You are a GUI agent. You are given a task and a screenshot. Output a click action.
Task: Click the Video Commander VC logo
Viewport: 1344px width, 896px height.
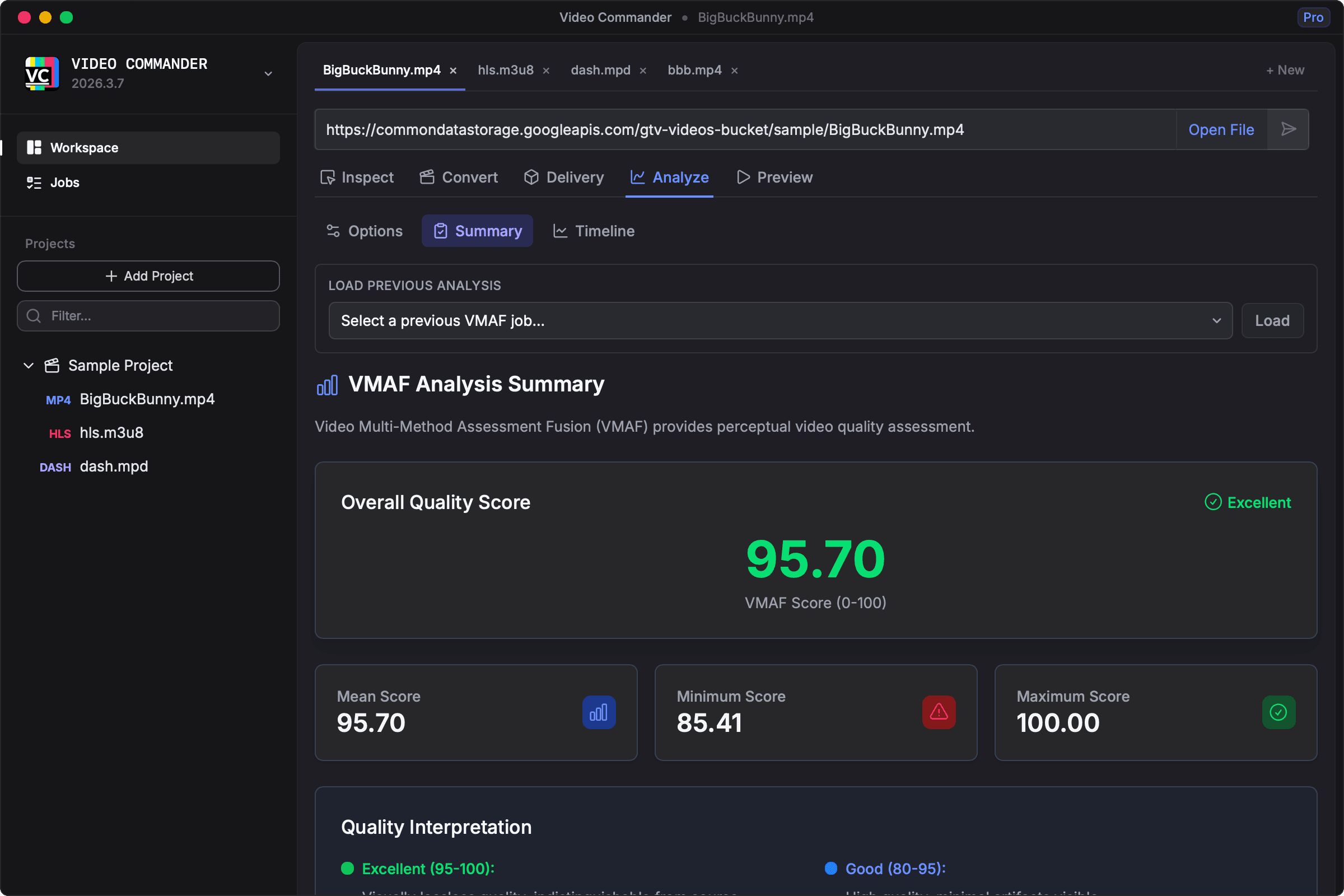point(40,73)
